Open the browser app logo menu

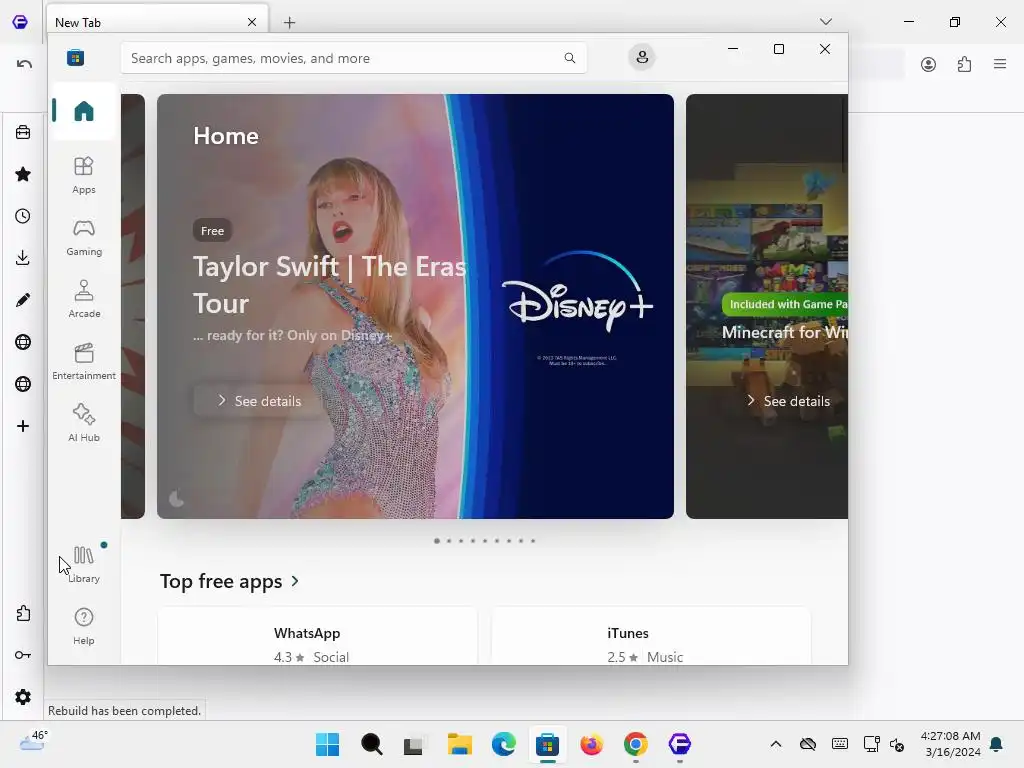20,22
